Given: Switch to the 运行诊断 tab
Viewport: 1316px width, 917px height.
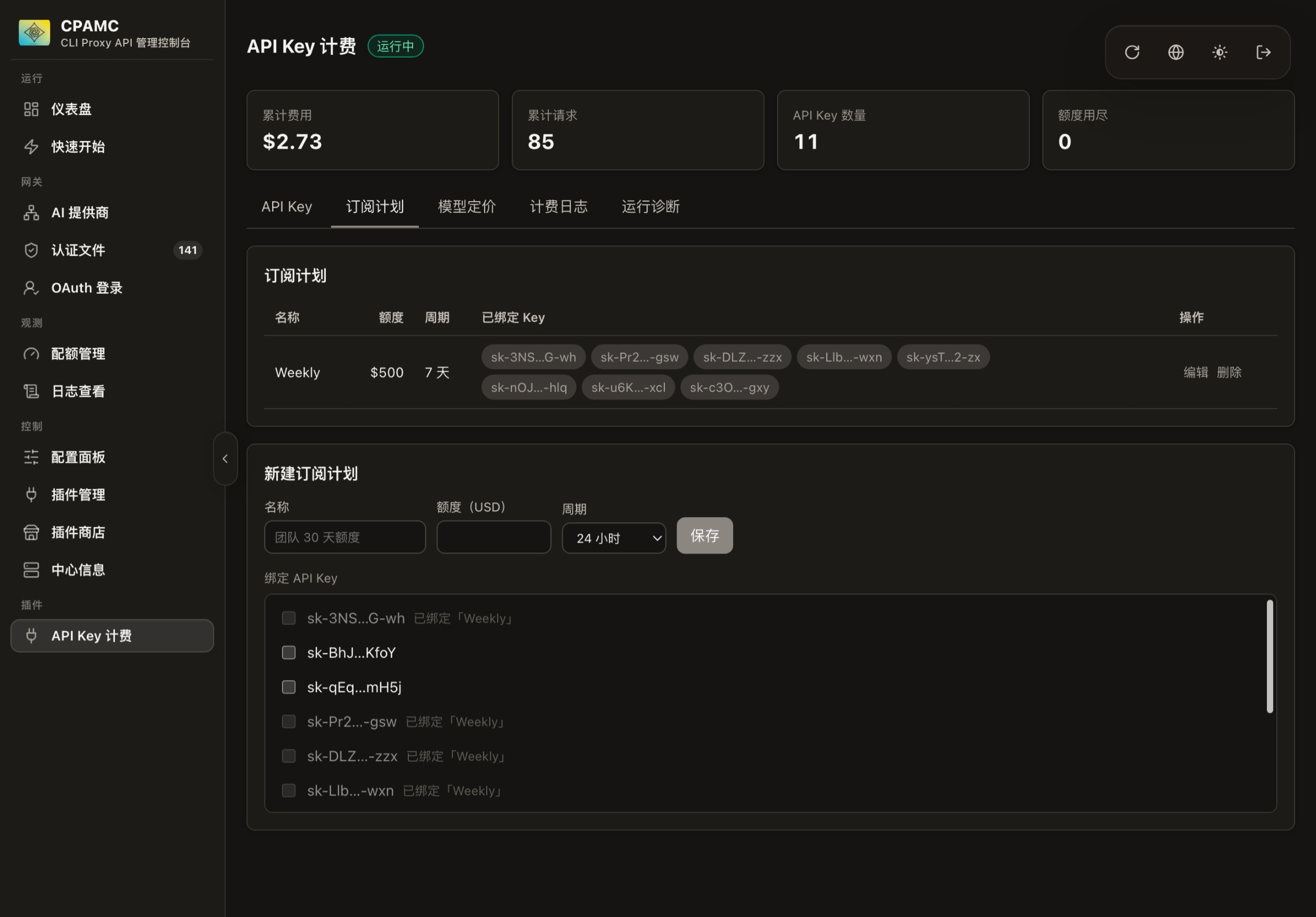Looking at the screenshot, I should pos(650,207).
